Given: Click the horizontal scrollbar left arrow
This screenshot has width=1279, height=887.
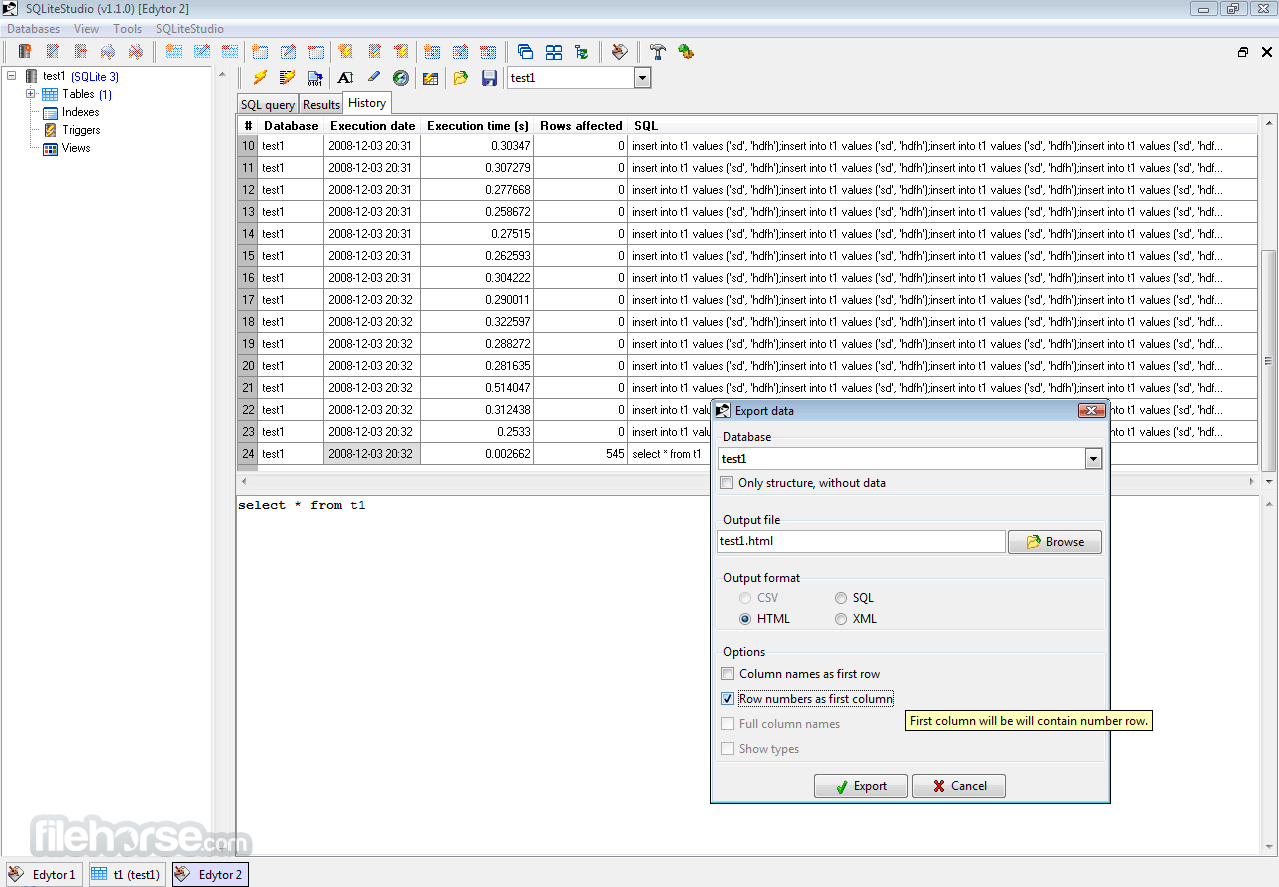Looking at the screenshot, I should point(243,481).
